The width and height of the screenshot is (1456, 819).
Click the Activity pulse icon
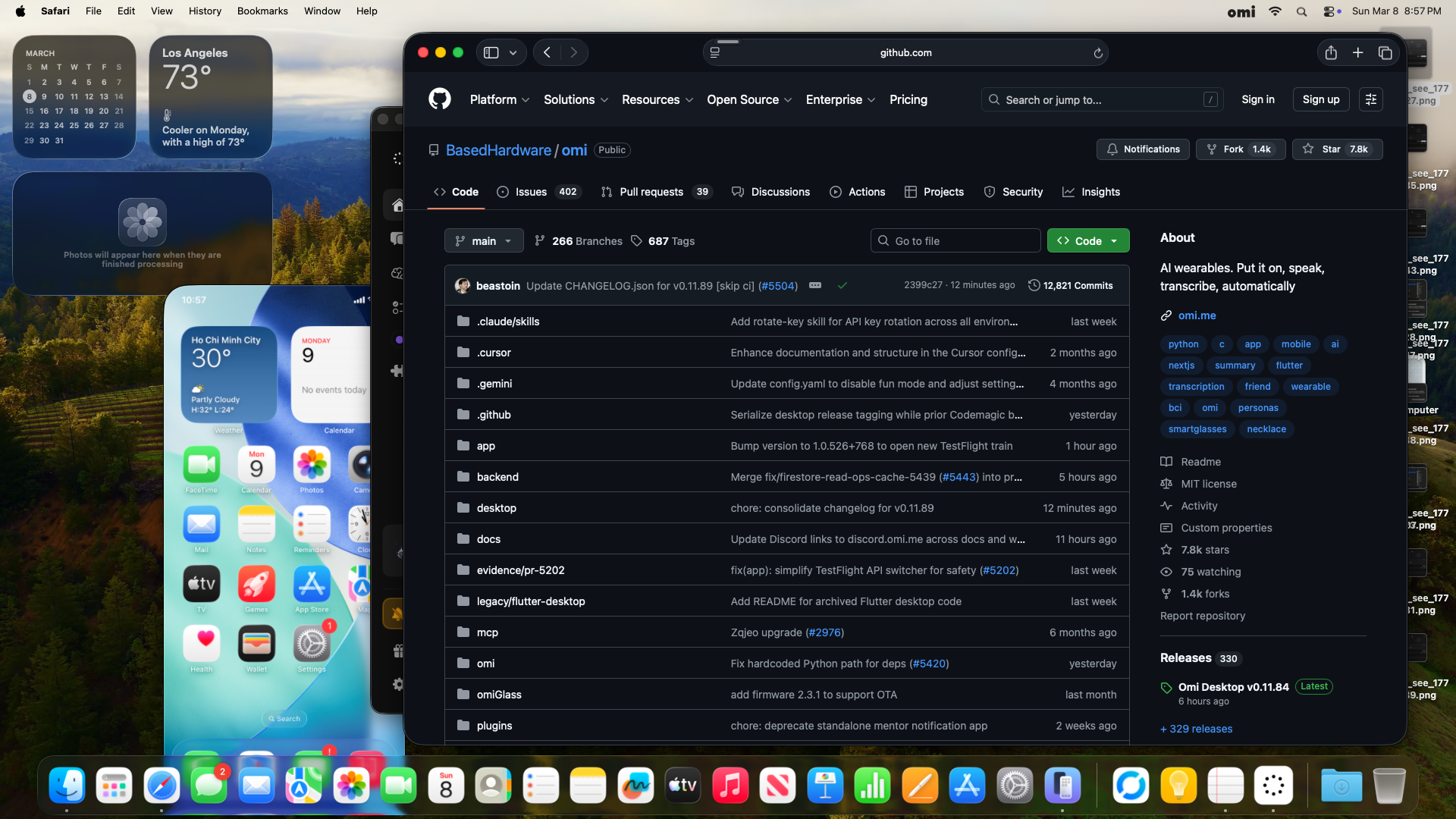[1167, 506]
